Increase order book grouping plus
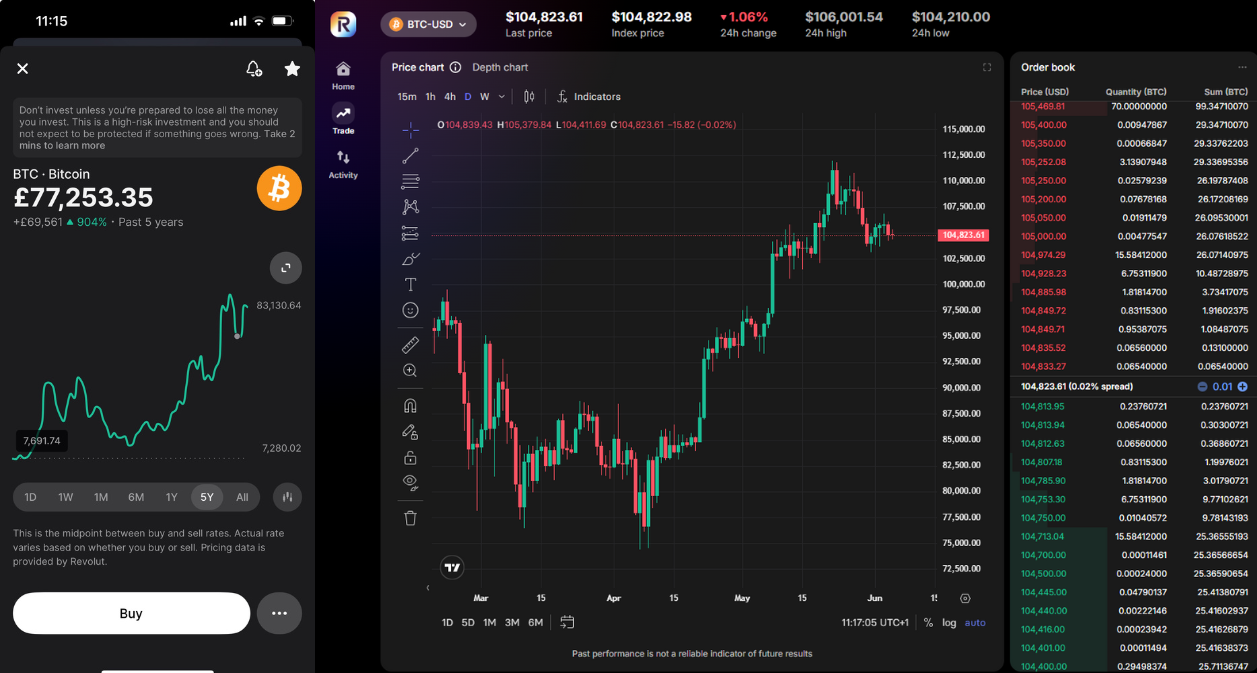Image resolution: width=1257 pixels, height=673 pixels. [1242, 386]
